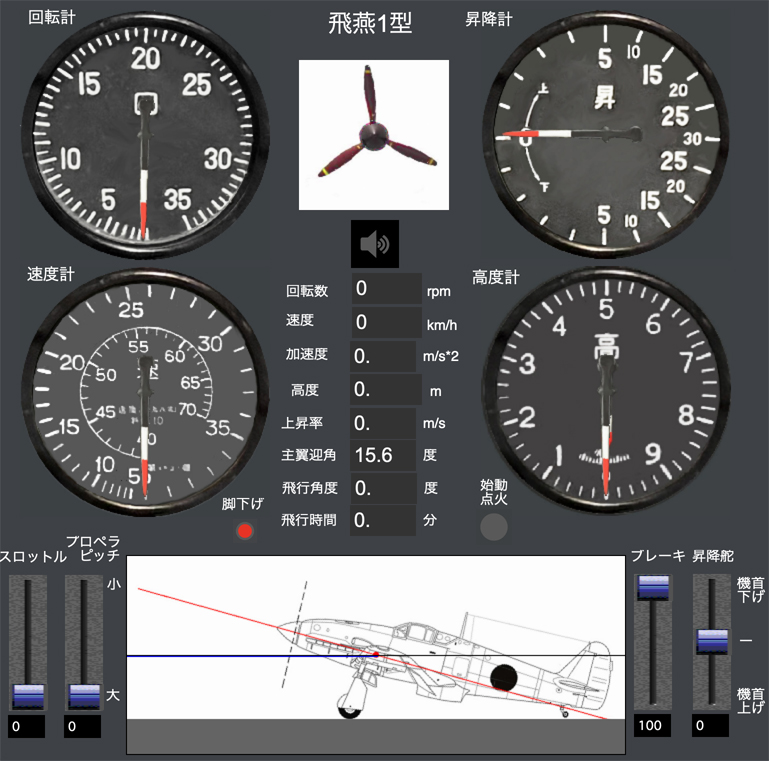Screen dimensions: 769x761
Task: Click the 昇降計 climb rate gauge
Action: tap(604, 134)
